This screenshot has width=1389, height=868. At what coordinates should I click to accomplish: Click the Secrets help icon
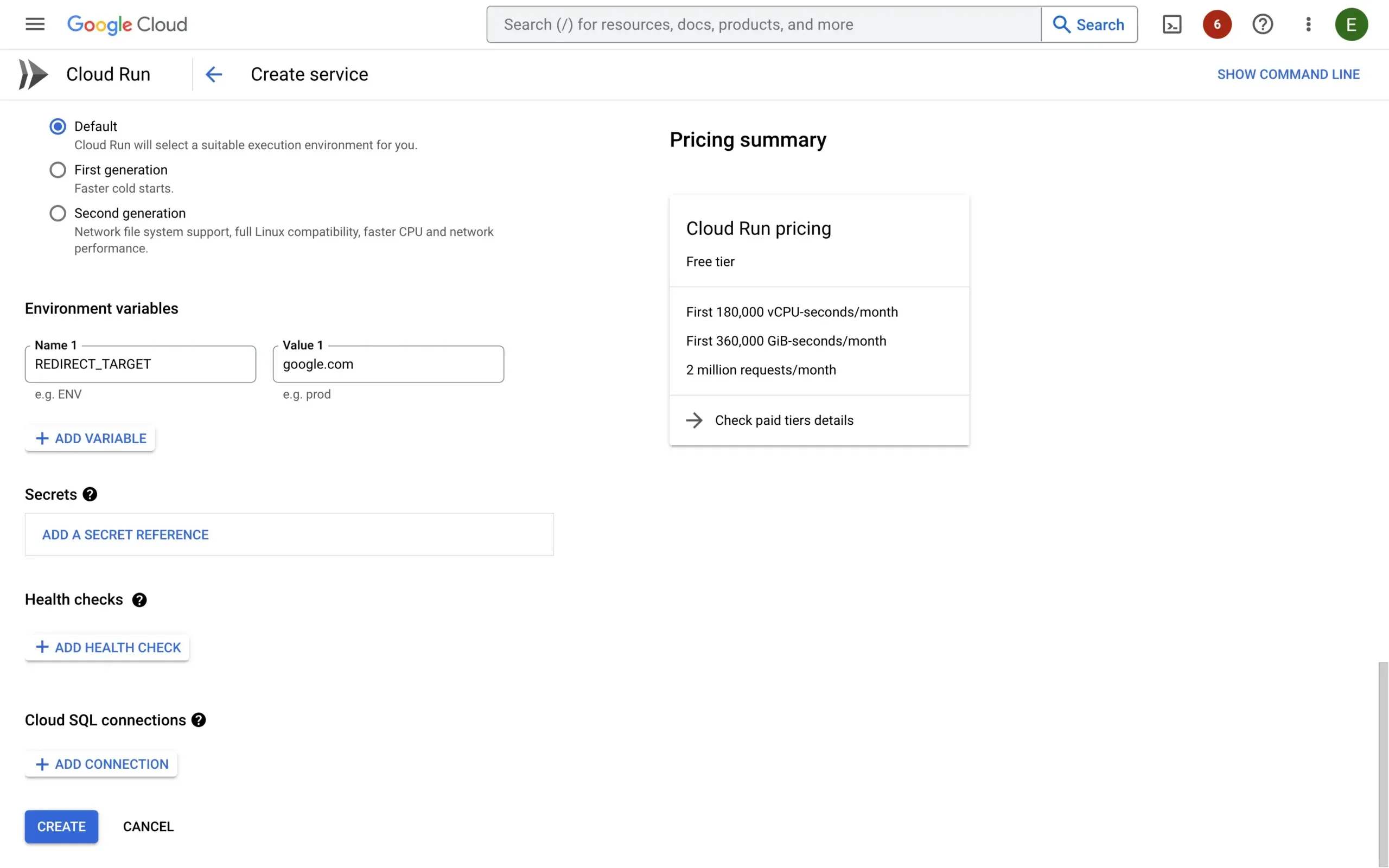[x=90, y=494]
